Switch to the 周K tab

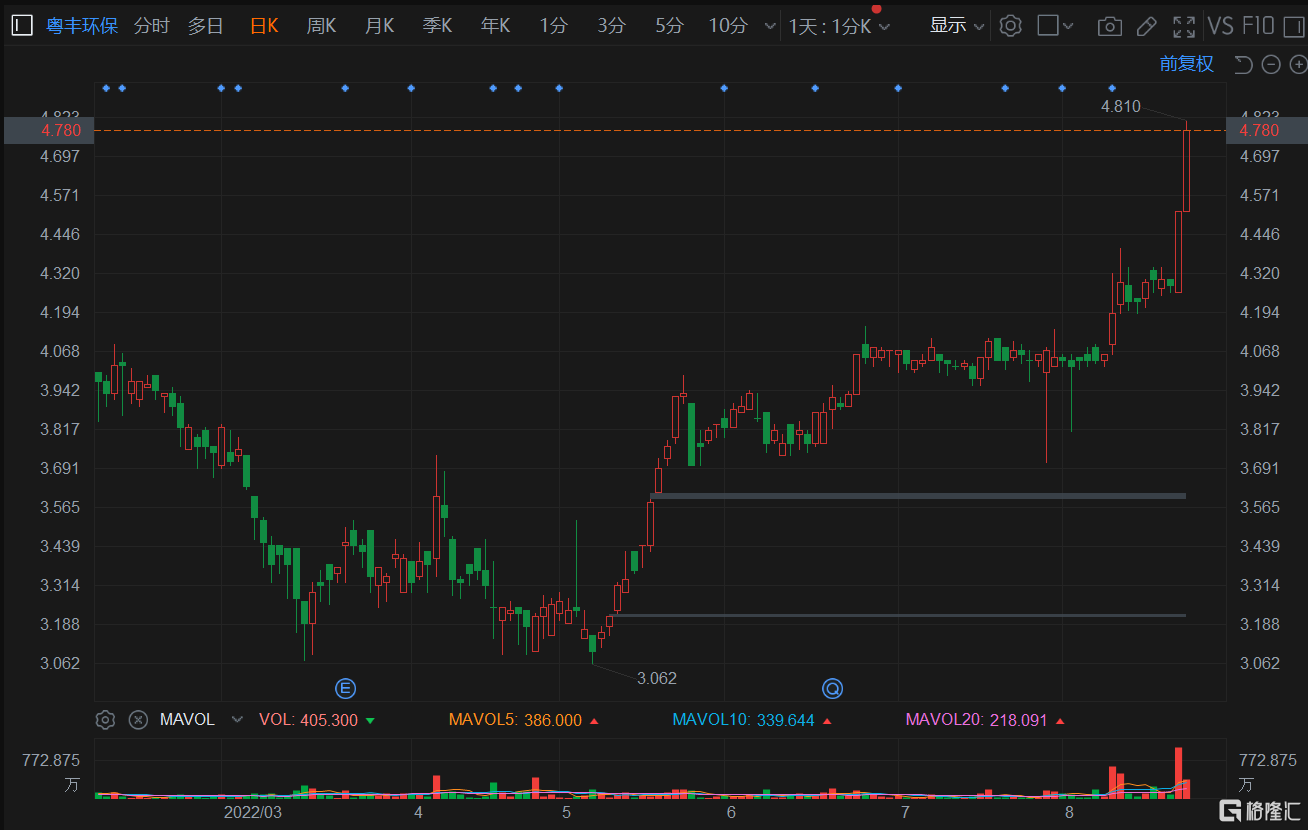321,26
